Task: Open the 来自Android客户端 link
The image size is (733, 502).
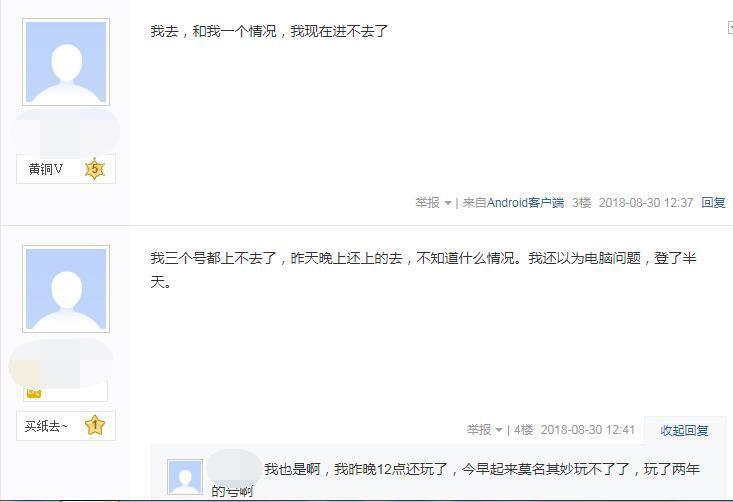Action: [513, 202]
